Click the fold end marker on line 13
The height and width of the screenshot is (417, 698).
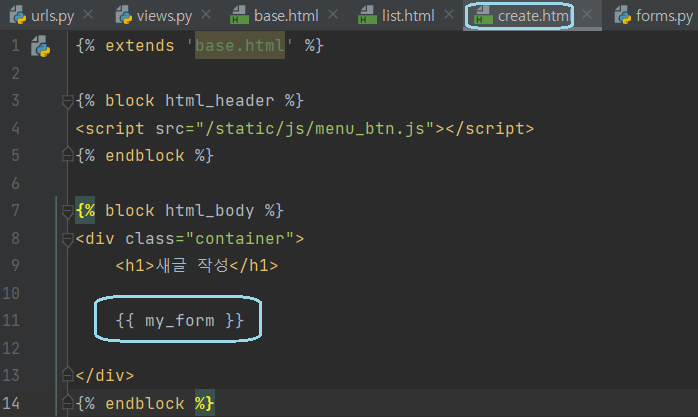tap(67, 375)
